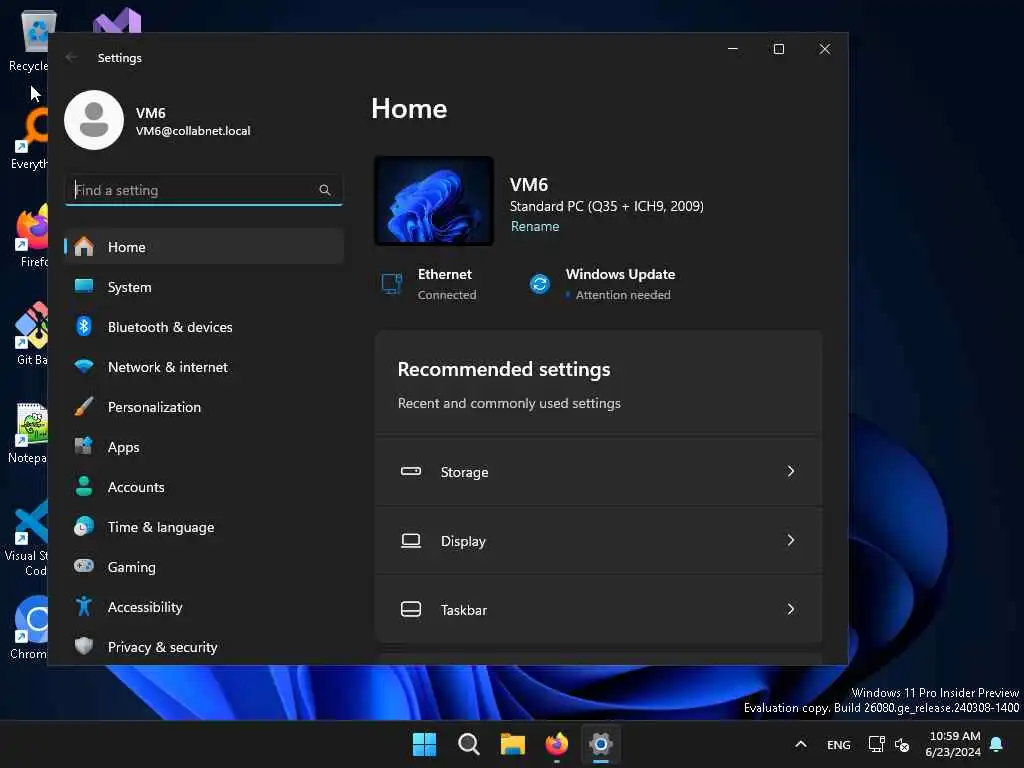
Task: Click the Apps grid icon
Action: pos(84,446)
